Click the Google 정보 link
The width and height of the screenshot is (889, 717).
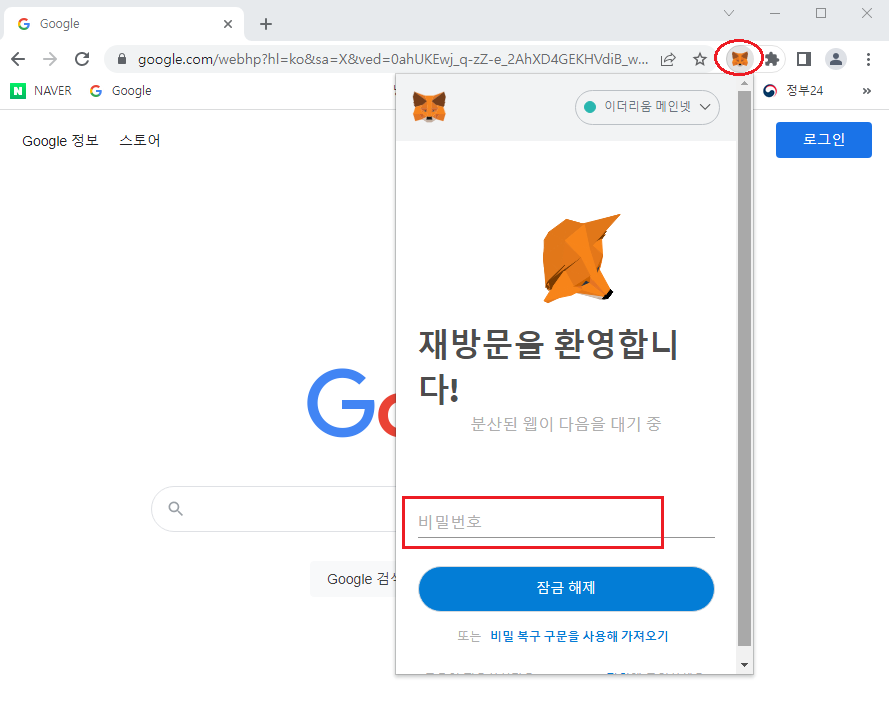pyautogui.click(x=60, y=141)
